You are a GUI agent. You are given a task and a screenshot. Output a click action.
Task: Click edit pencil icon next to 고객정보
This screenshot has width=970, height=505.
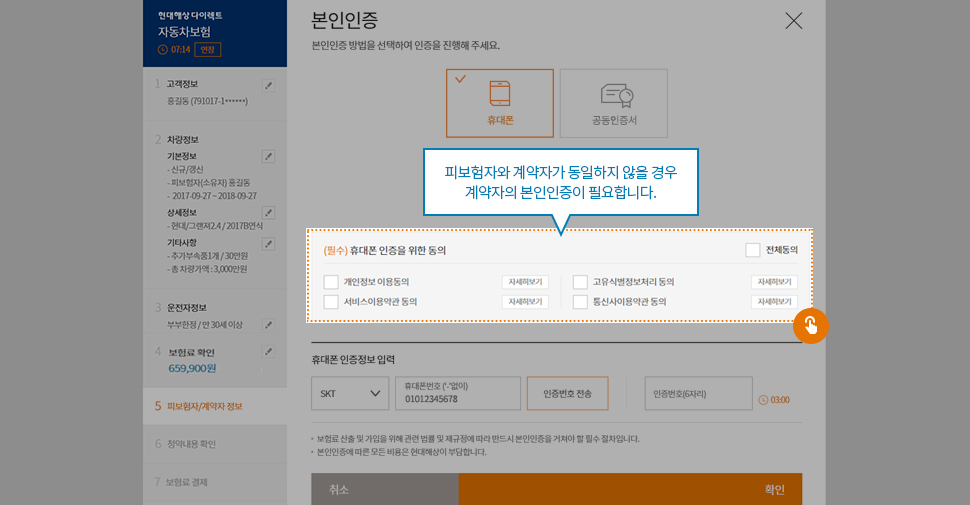click(268, 85)
